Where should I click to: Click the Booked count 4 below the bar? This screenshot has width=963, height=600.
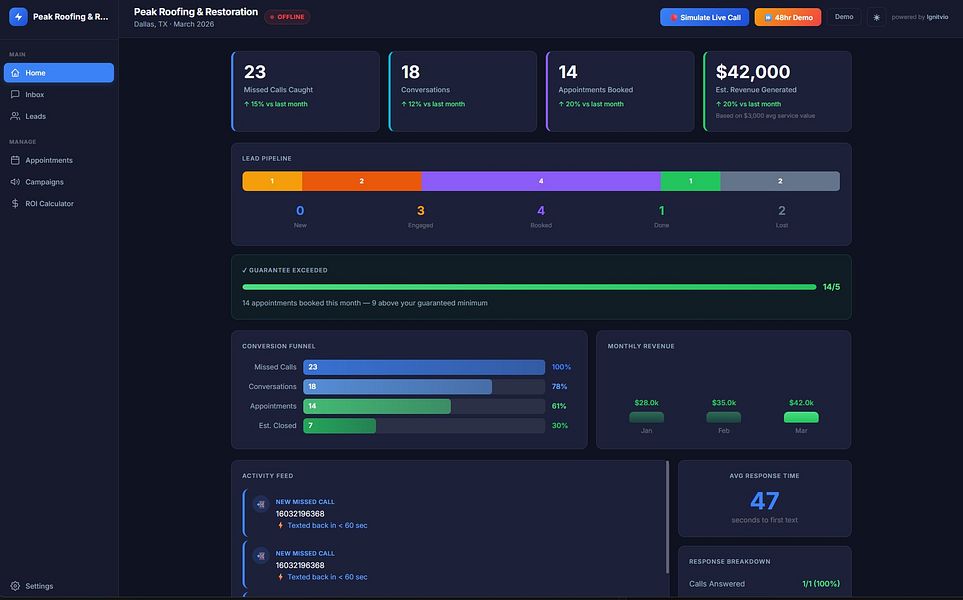pyautogui.click(x=541, y=211)
